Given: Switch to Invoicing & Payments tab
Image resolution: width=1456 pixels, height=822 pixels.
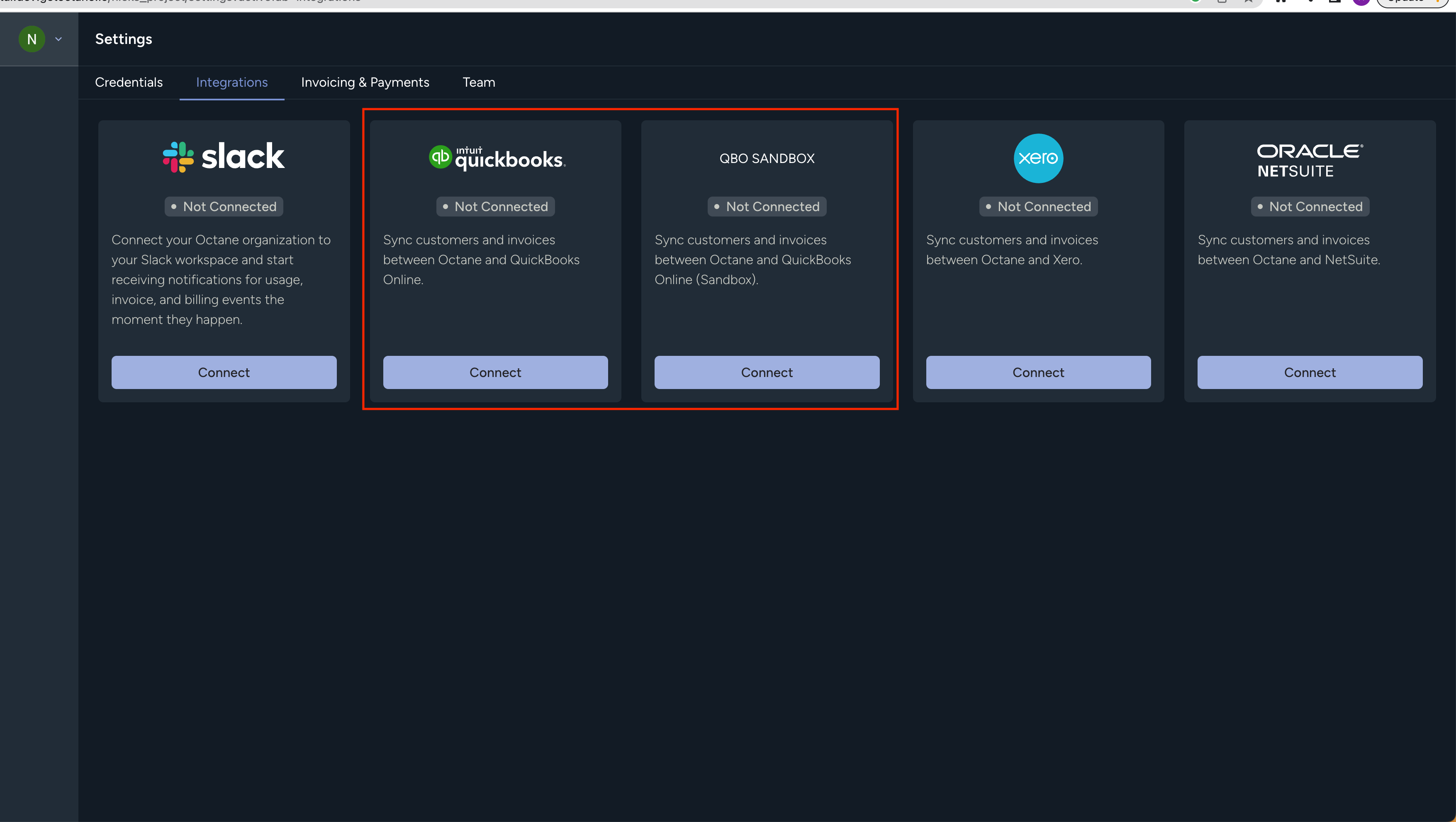Looking at the screenshot, I should pos(365,83).
